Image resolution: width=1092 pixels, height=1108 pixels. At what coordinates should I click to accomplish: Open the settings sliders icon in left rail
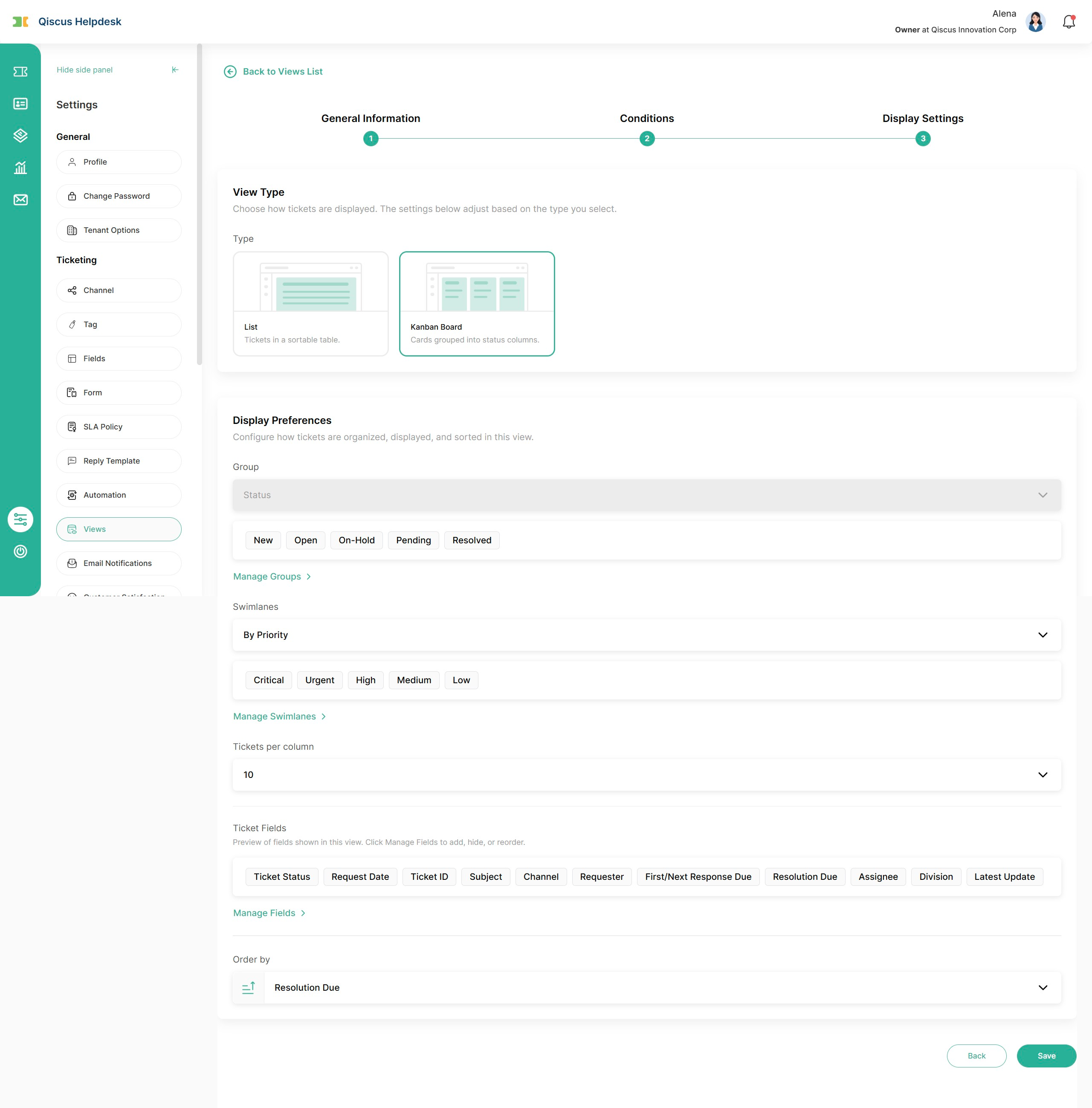click(x=20, y=519)
